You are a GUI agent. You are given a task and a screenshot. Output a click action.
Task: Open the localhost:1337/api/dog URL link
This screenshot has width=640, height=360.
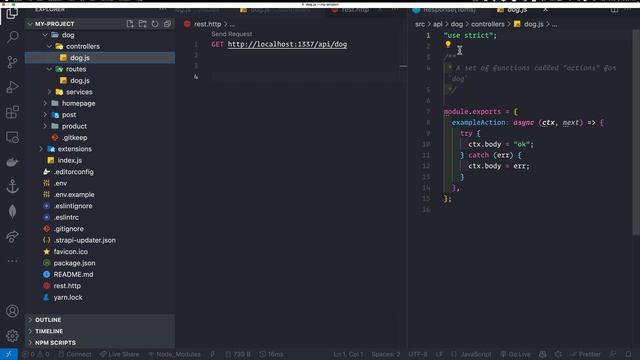coord(287,44)
